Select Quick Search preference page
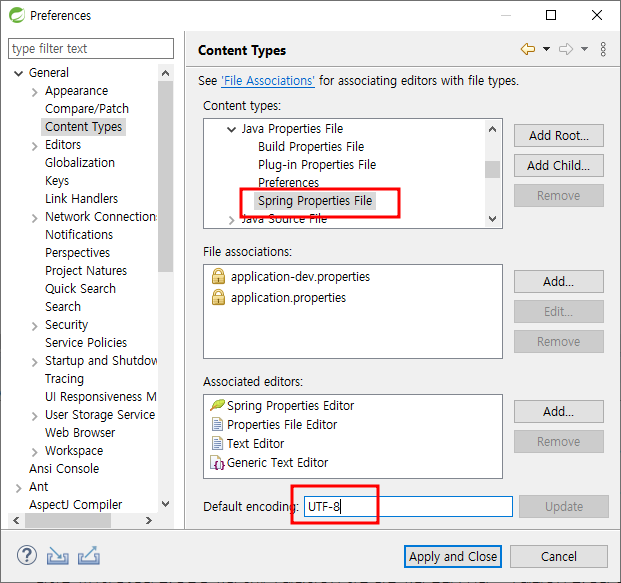Screen dimensions: 621x583 80,289
